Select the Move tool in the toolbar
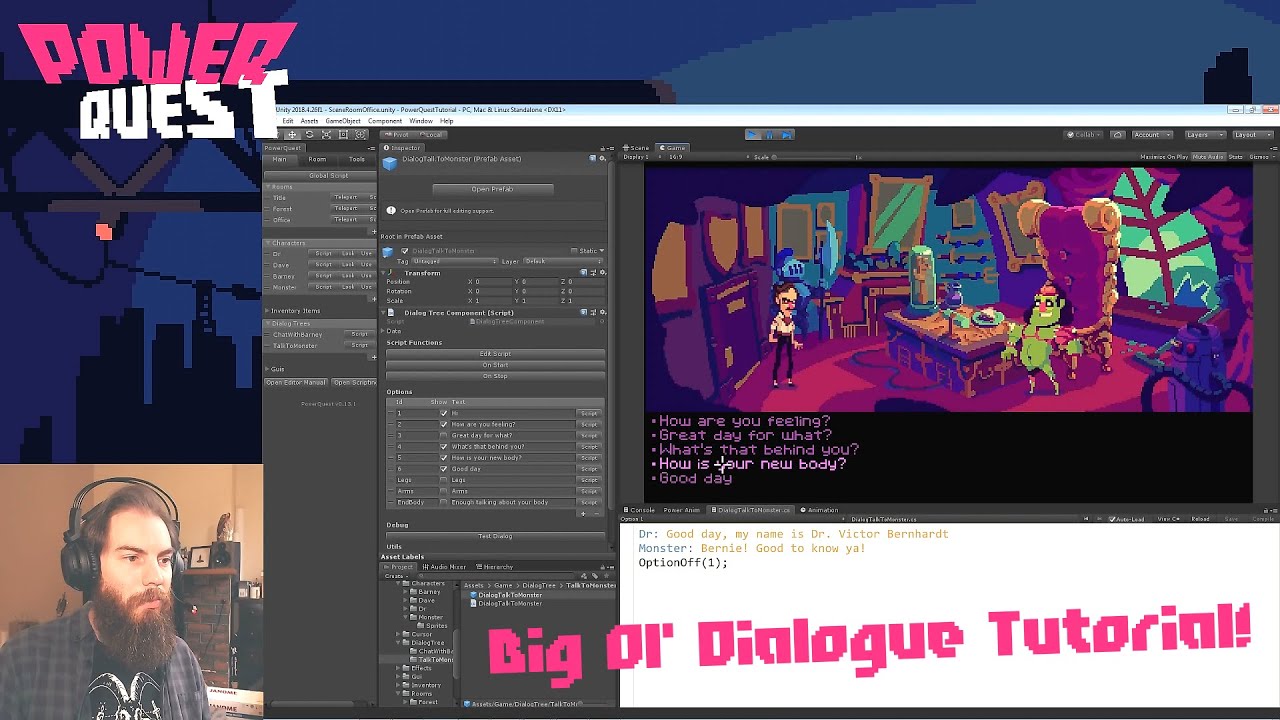The height and width of the screenshot is (720, 1280). [292, 134]
